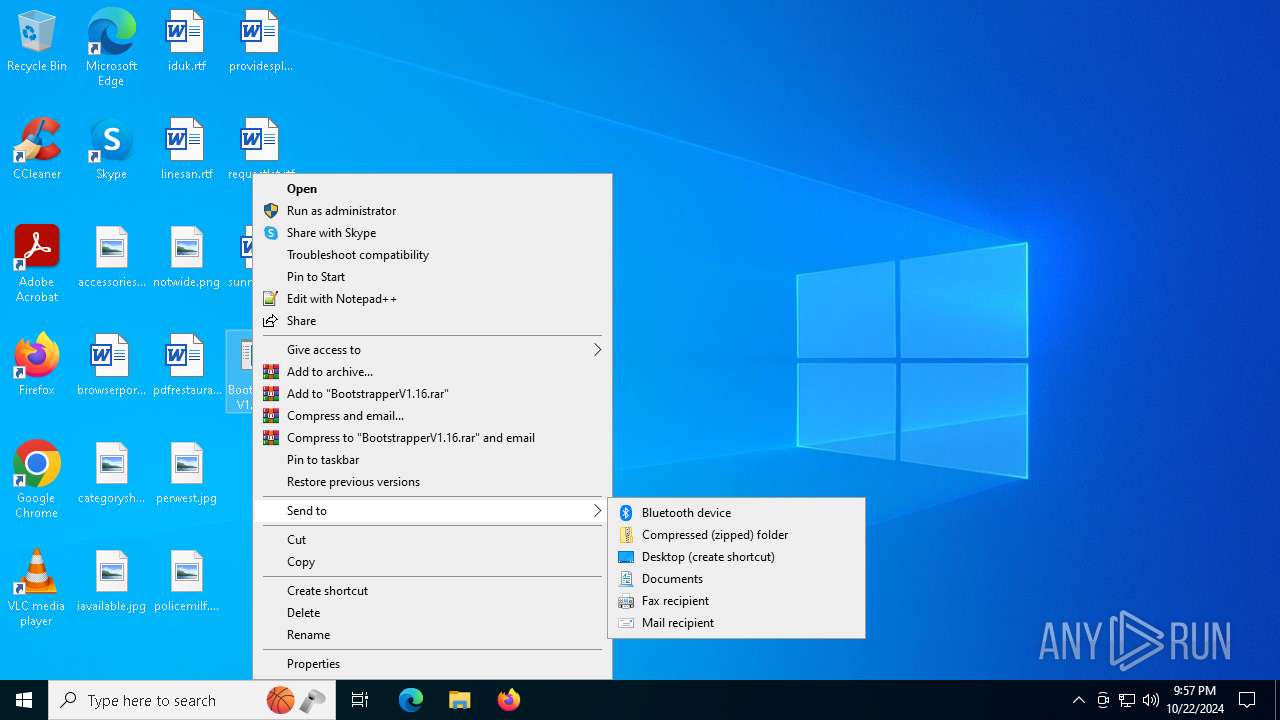The image size is (1280, 720).
Task: Click the taskbar search box
Action: click(192, 700)
